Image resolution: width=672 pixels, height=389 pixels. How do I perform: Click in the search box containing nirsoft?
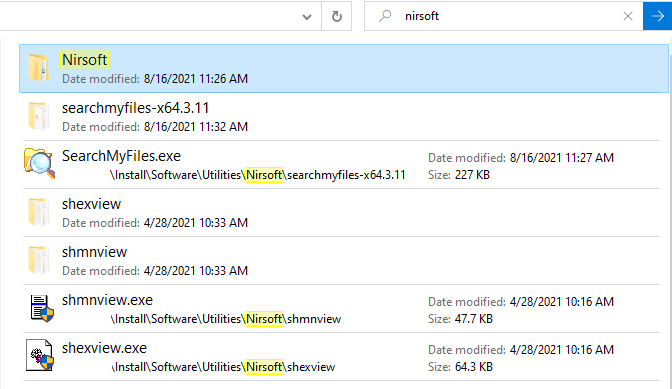(504, 16)
